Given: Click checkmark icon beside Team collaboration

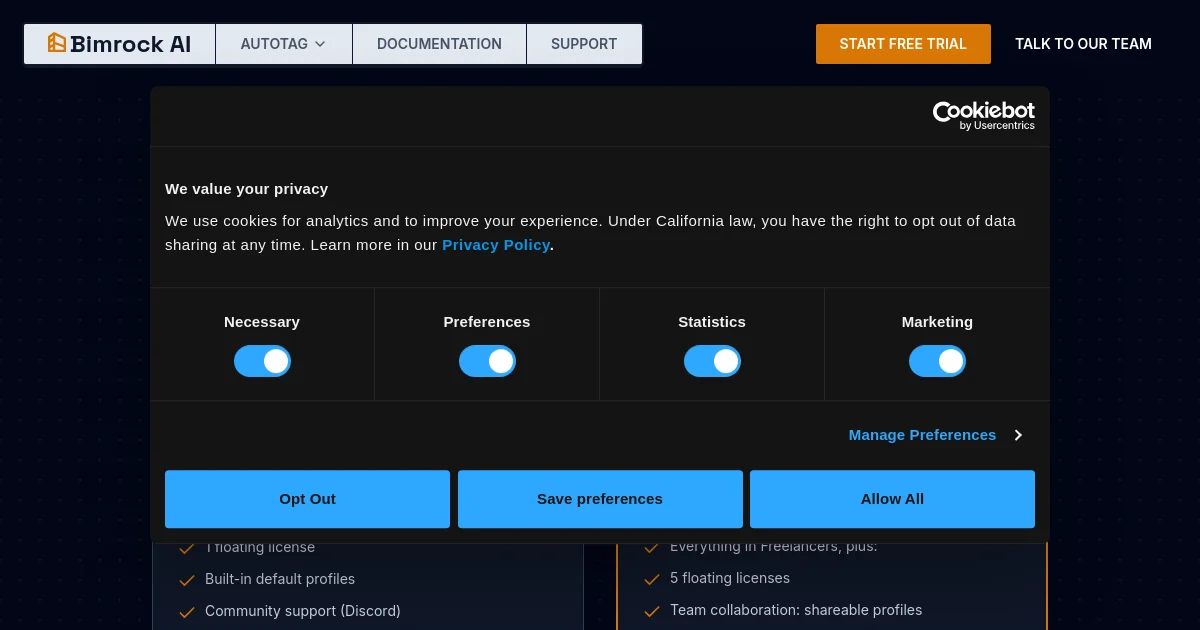Looking at the screenshot, I should [651, 610].
